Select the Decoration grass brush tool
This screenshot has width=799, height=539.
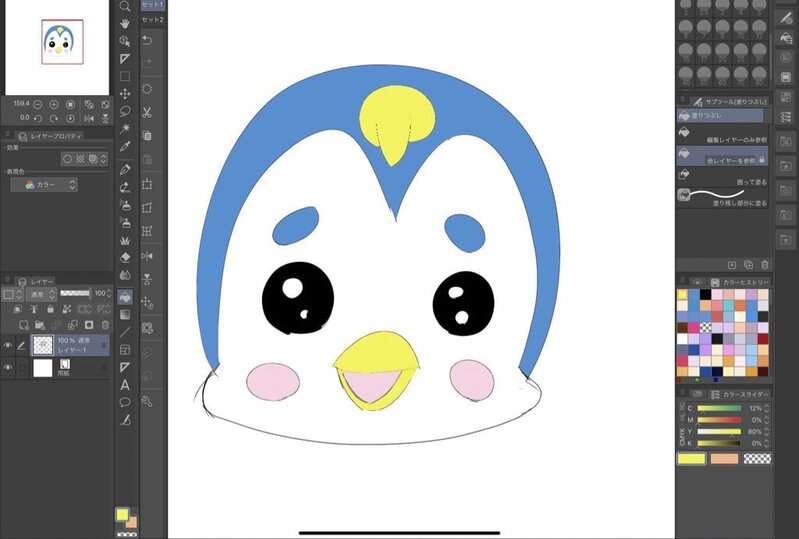pos(125,240)
